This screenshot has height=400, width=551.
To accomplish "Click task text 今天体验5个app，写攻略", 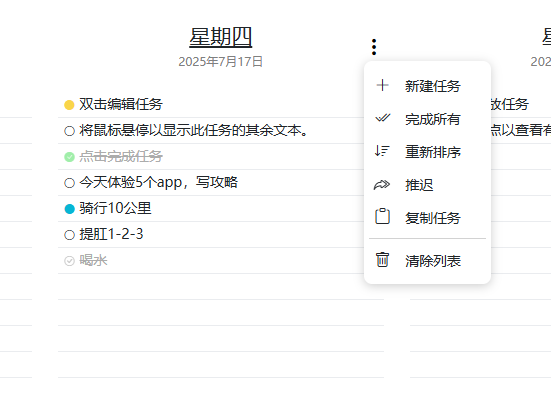I will [x=158, y=182].
